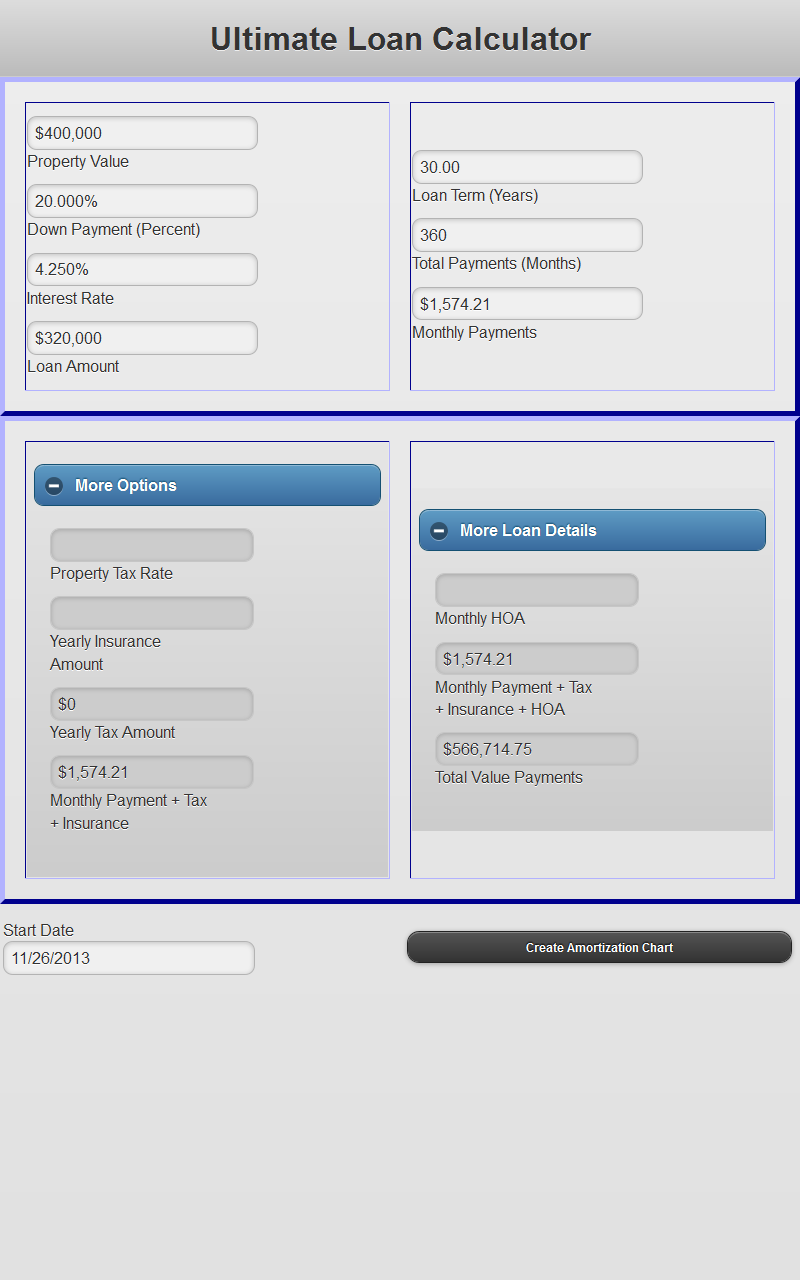The height and width of the screenshot is (1280, 800).
Task: Click the Monthly Payments label
Action: click(x=475, y=333)
